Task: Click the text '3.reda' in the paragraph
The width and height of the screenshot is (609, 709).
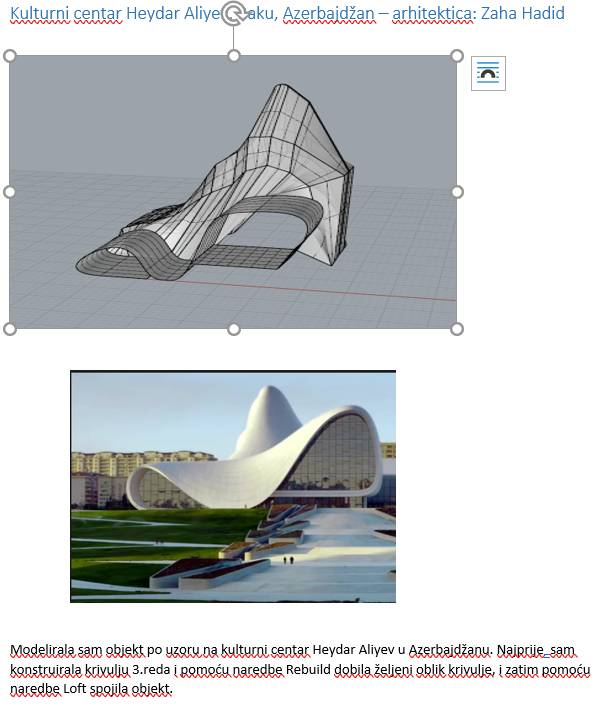Action: pyautogui.click(x=151, y=669)
